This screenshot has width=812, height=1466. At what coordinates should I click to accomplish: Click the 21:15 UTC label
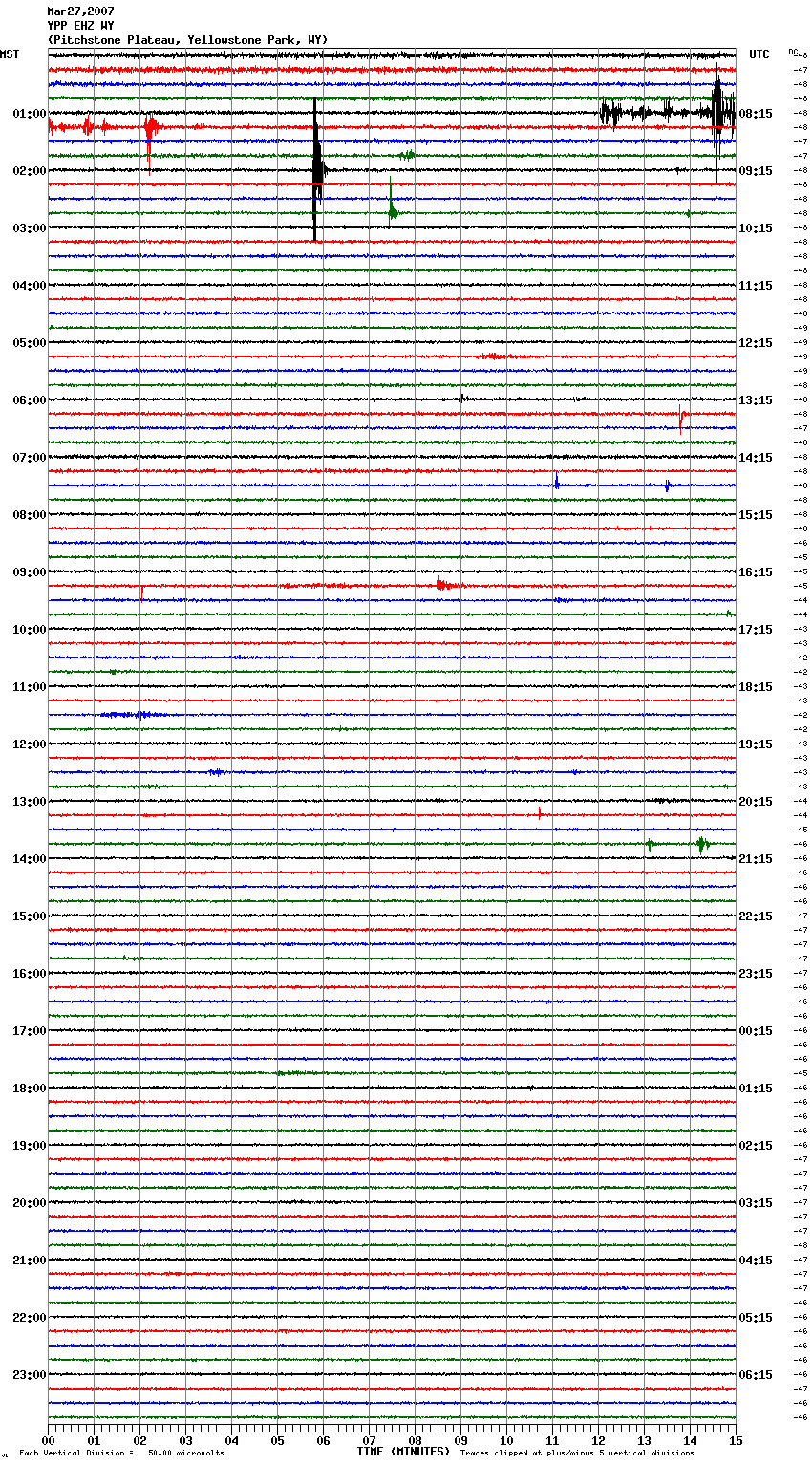[756, 859]
